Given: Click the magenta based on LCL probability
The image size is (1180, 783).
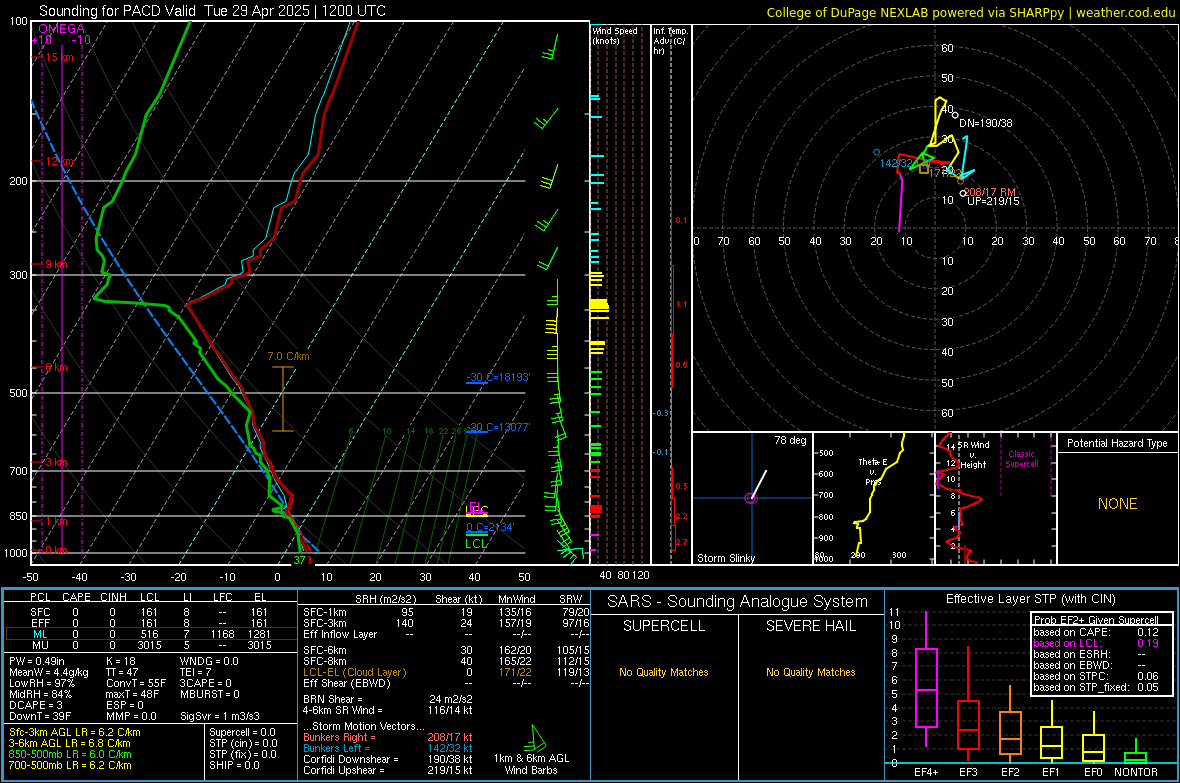Looking at the screenshot, I should click(x=1095, y=643).
